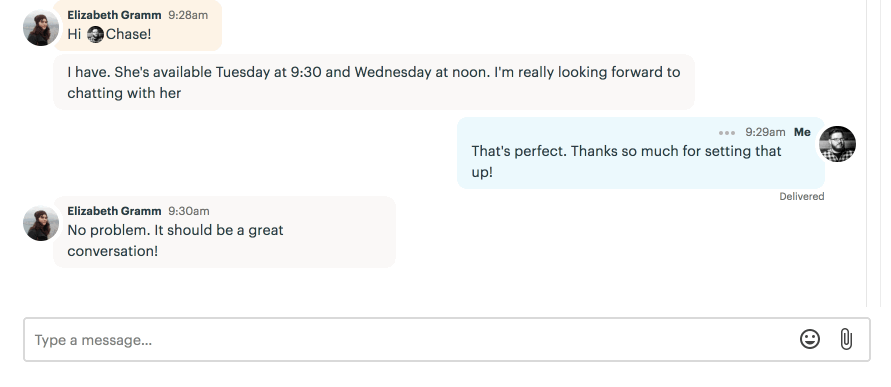Click Elizabeth Gramm name at 9:30am
Screen dimensions: 891x387
[x=114, y=211]
